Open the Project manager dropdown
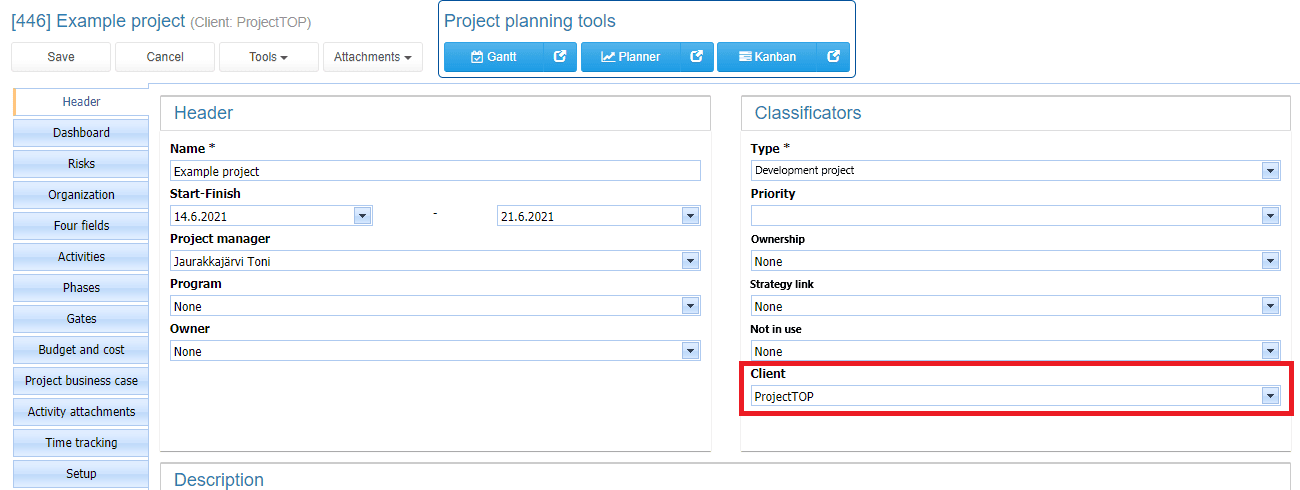 (x=690, y=261)
